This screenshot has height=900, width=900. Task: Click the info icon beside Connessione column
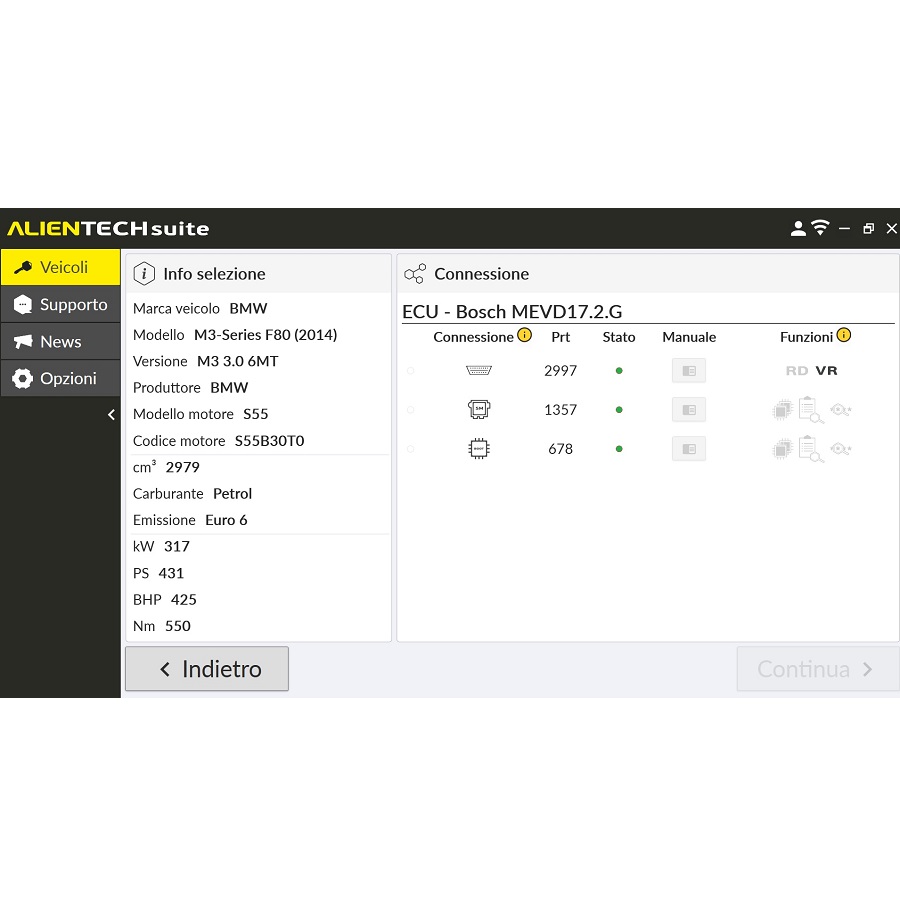(x=524, y=336)
